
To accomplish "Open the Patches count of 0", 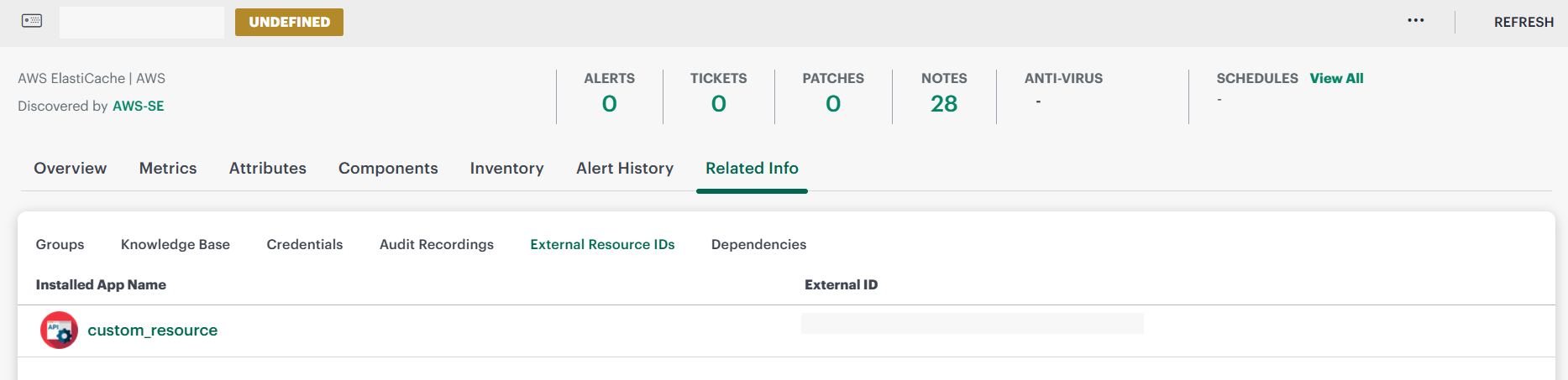I will click(833, 103).
